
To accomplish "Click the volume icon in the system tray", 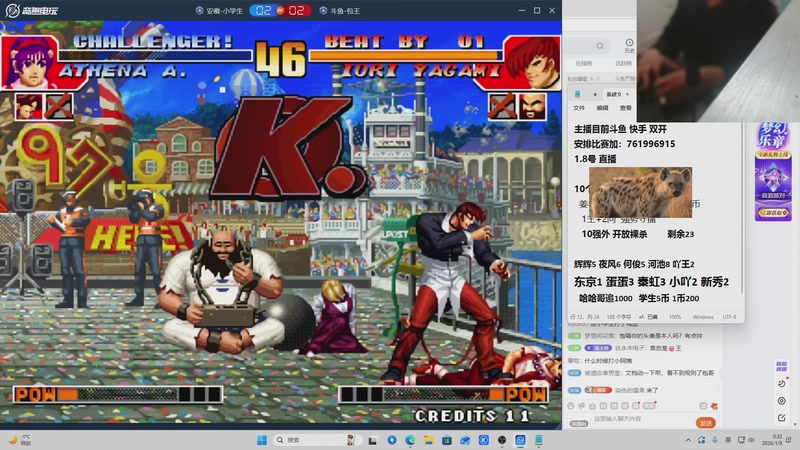I will coord(751,440).
